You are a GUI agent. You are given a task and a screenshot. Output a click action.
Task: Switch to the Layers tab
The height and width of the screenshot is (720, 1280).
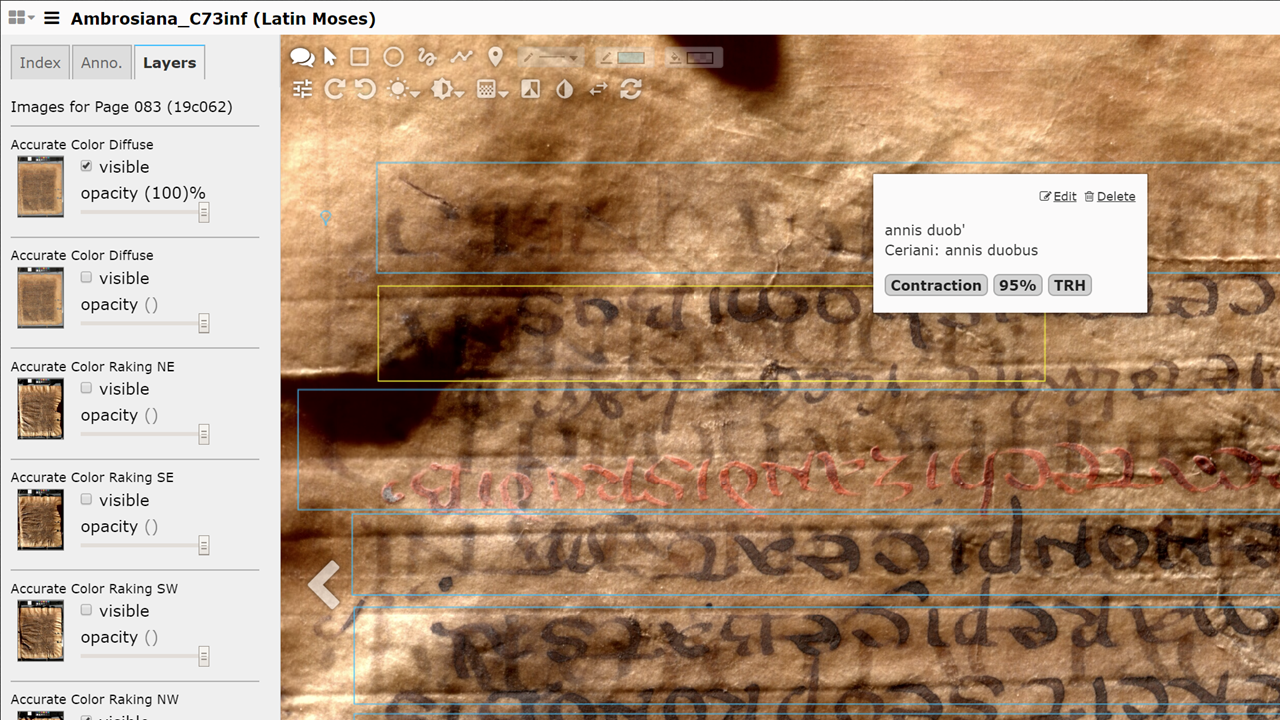click(169, 62)
